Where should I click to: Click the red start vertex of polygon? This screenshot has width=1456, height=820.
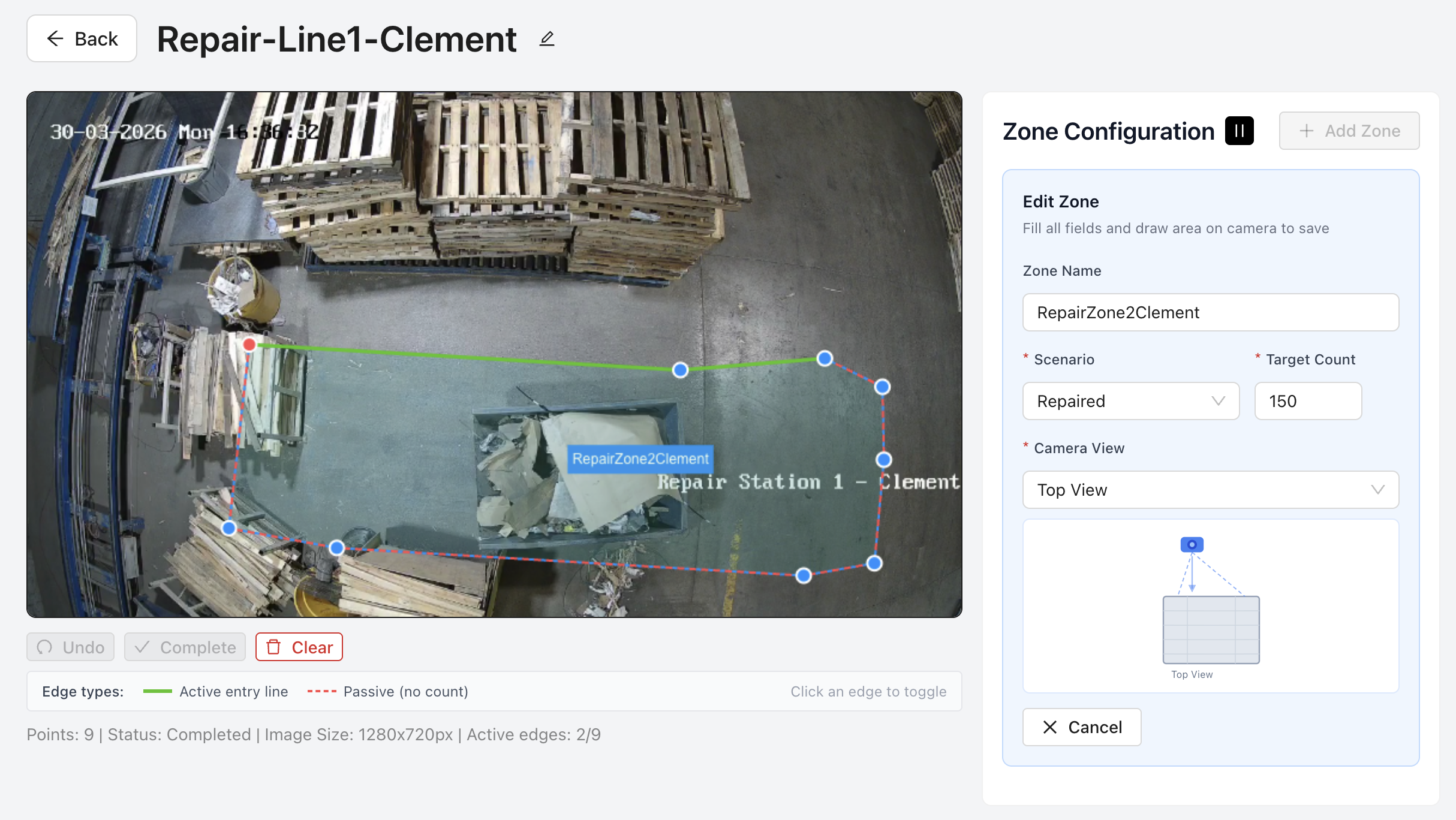pos(249,345)
